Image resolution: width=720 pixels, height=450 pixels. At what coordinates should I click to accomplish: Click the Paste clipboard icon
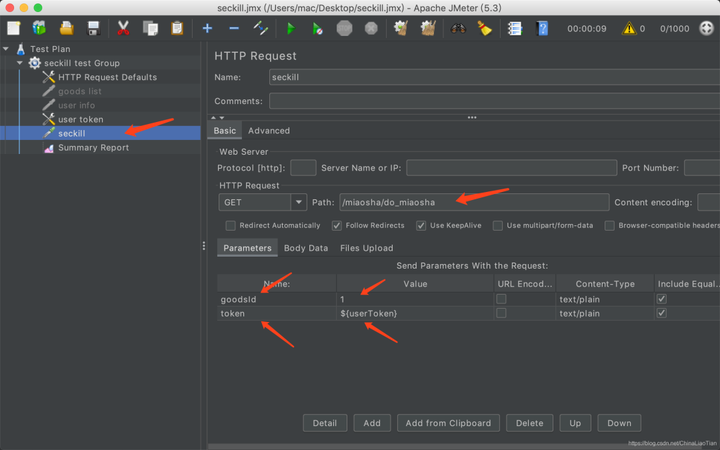(177, 28)
